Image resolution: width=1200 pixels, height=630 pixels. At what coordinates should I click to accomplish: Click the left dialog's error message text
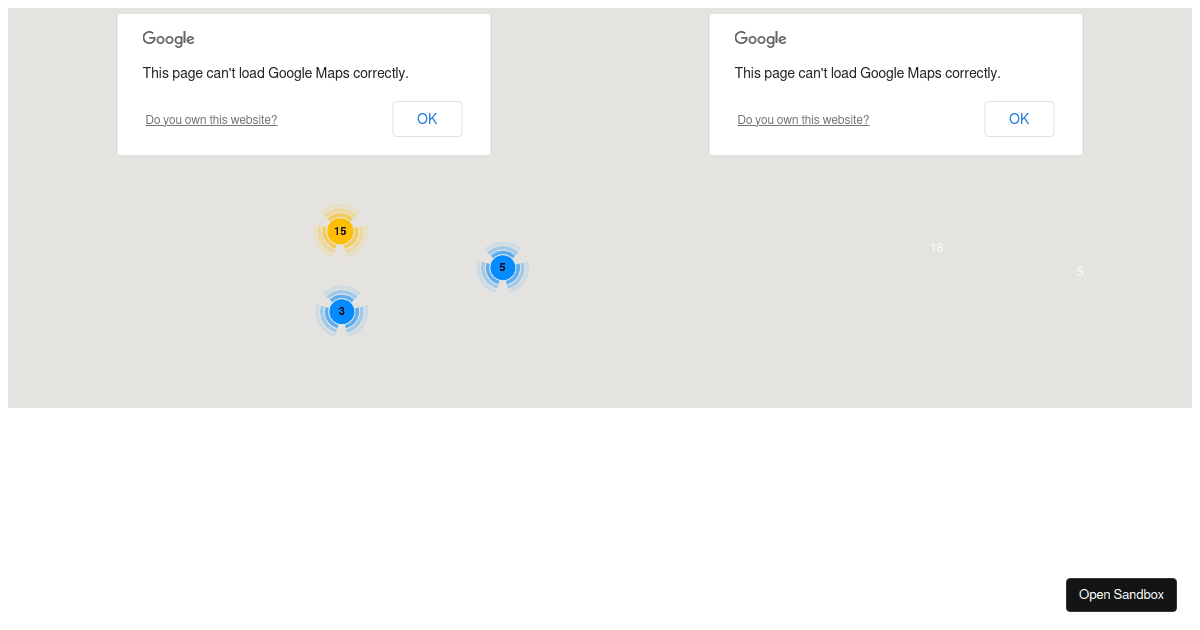pyautogui.click(x=276, y=73)
